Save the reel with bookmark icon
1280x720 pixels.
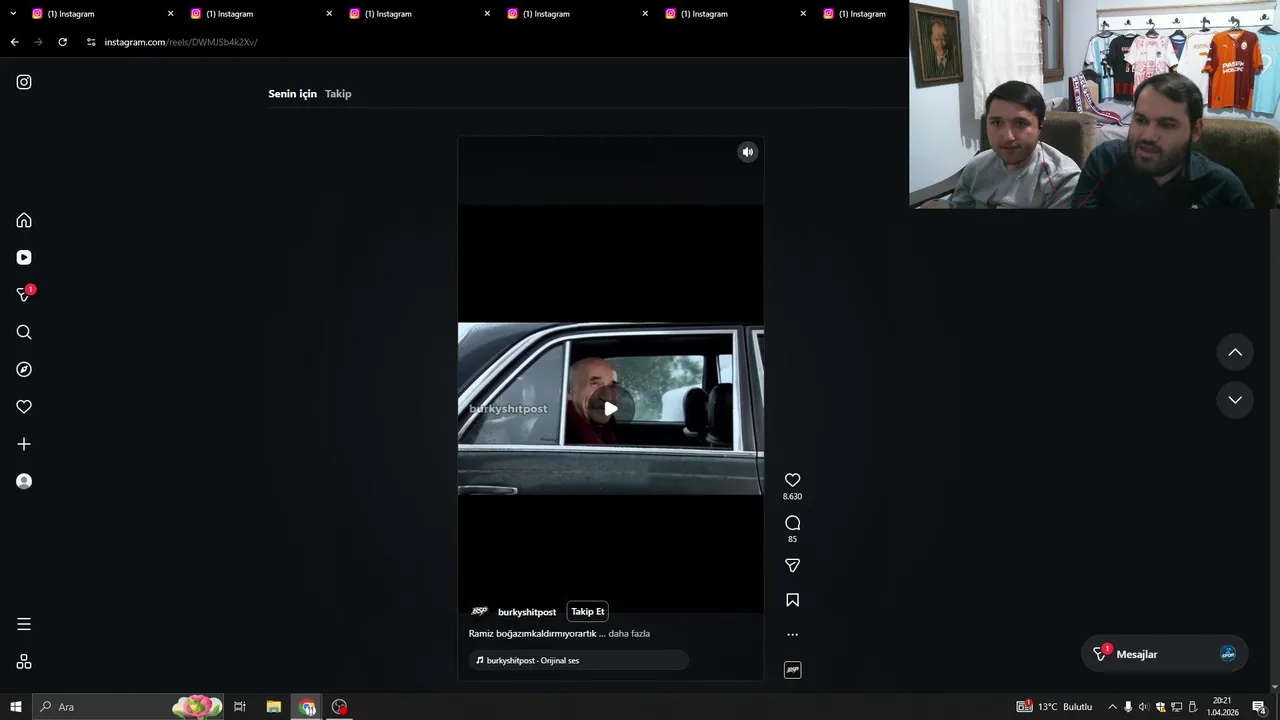[x=792, y=600]
